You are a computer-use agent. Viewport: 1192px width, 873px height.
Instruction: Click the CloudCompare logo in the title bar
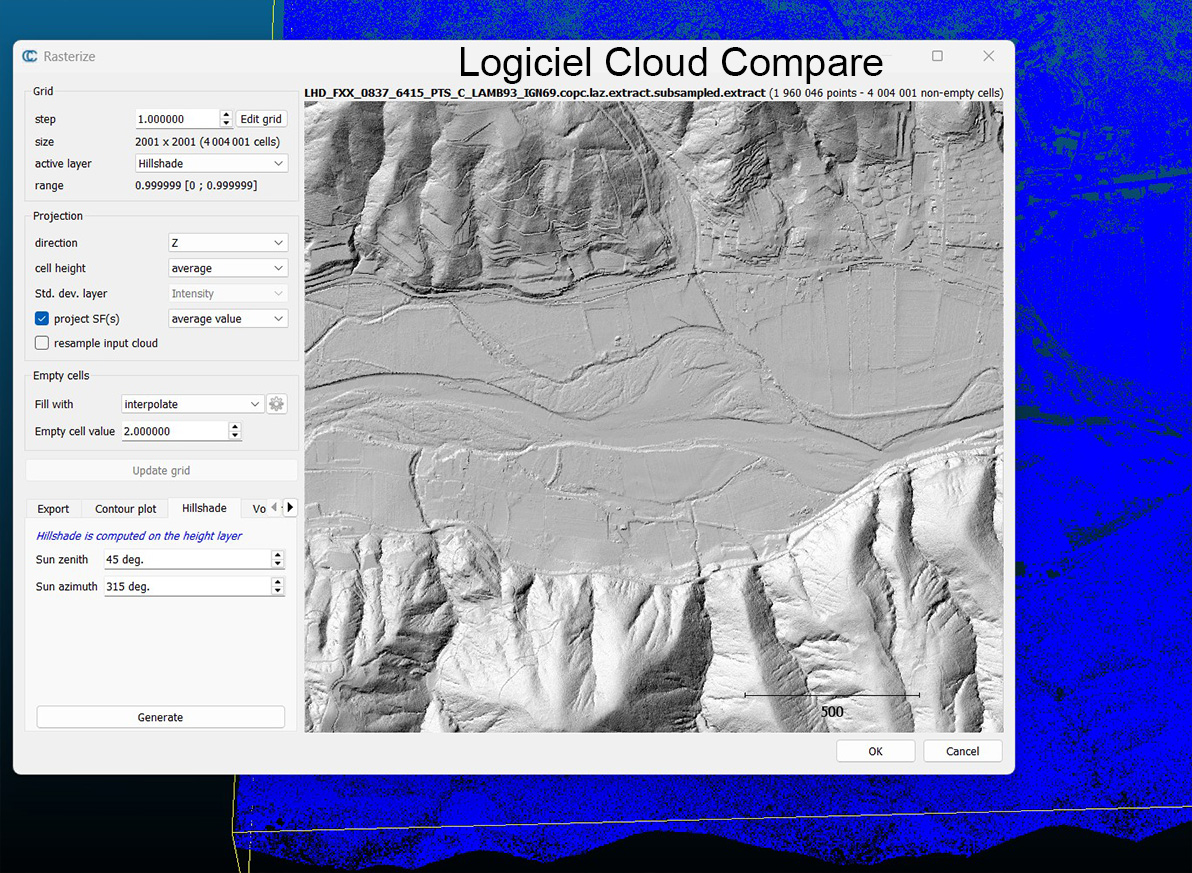30,57
